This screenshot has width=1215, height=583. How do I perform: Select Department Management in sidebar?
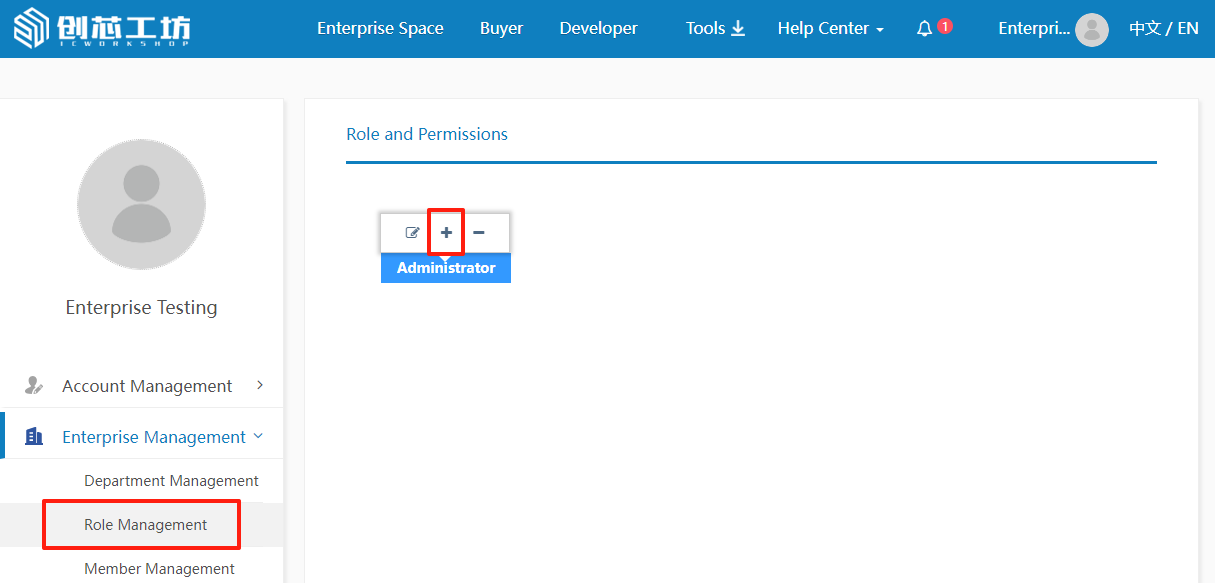click(x=171, y=481)
